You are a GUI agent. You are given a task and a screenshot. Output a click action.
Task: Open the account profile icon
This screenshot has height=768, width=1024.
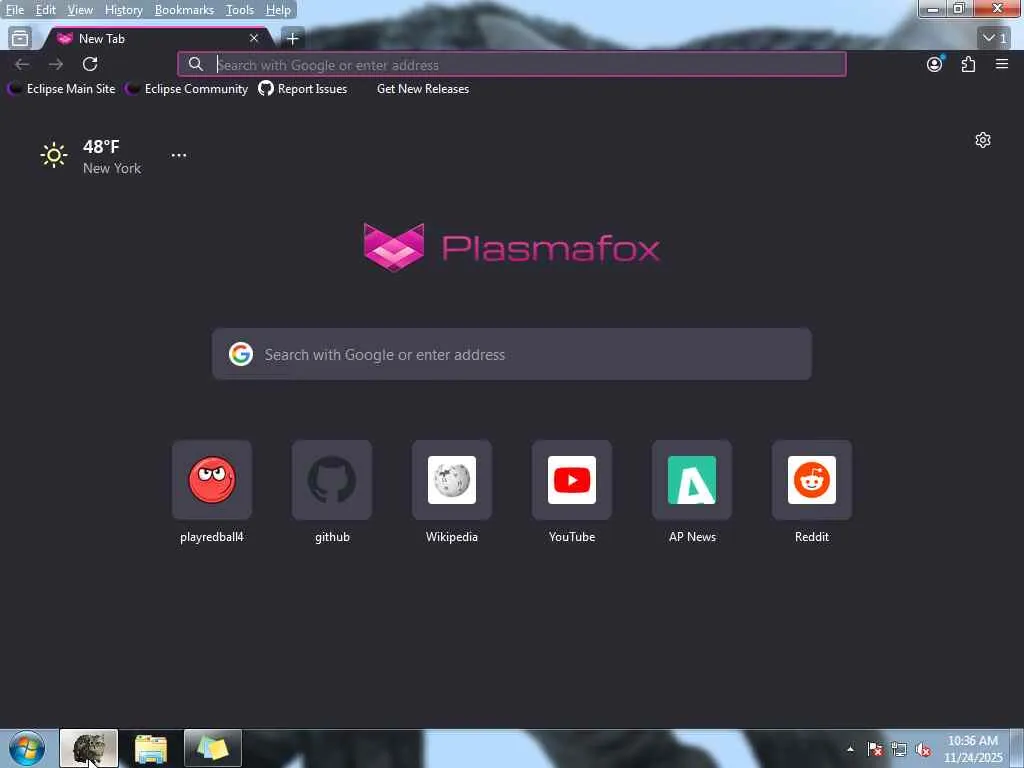pyautogui.click(x=935, y=64)
